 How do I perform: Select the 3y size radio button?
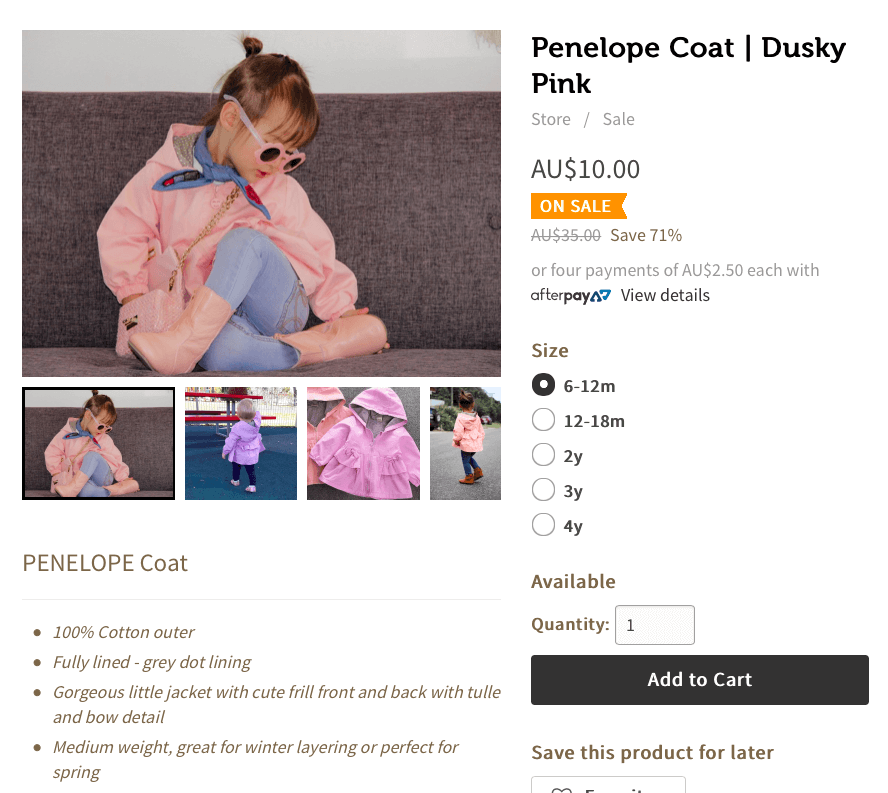(543, 490)
